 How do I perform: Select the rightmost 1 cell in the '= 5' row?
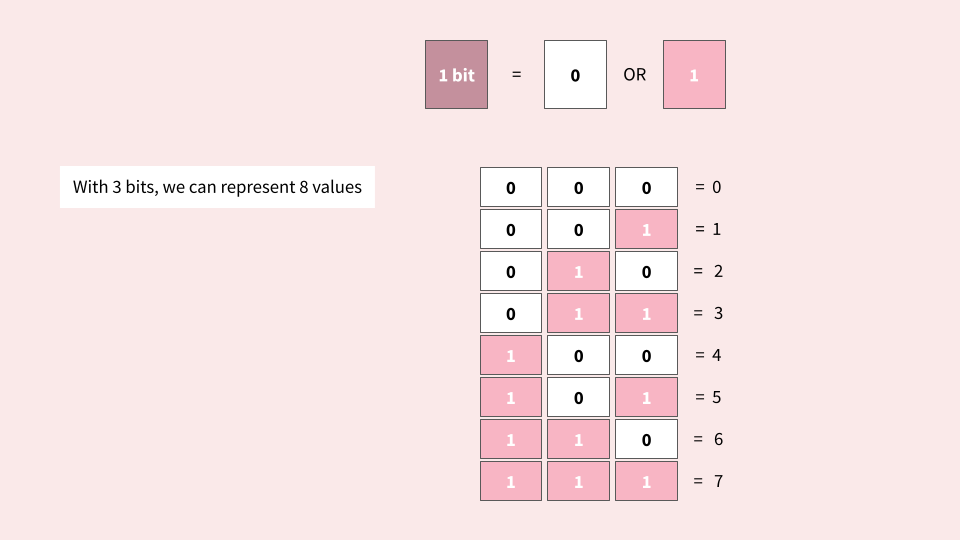click(646, 397)
